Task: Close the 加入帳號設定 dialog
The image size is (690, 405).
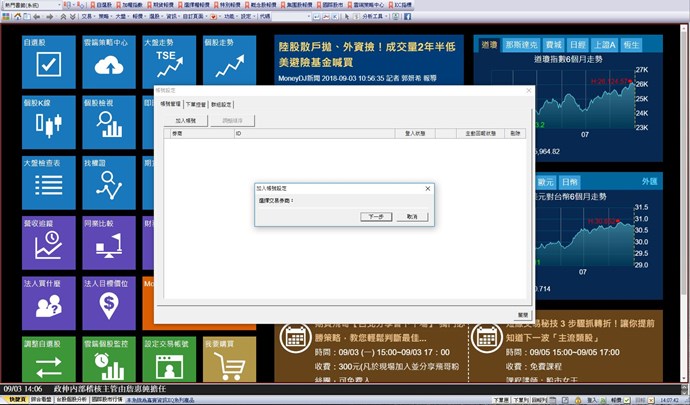Action: [428, 187]
